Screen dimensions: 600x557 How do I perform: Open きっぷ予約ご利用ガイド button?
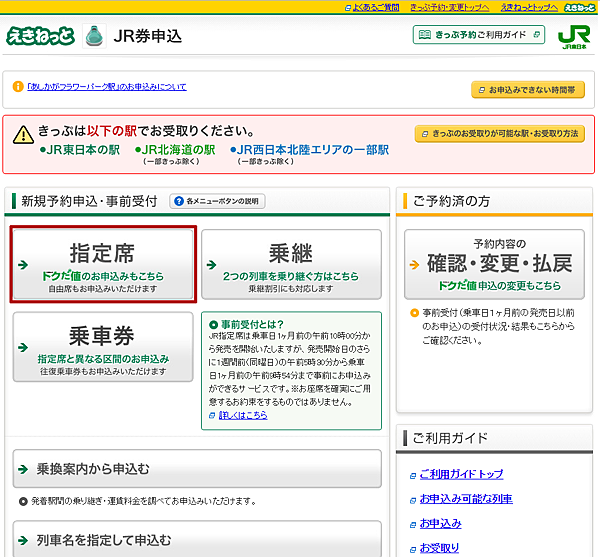click(479, 35)
